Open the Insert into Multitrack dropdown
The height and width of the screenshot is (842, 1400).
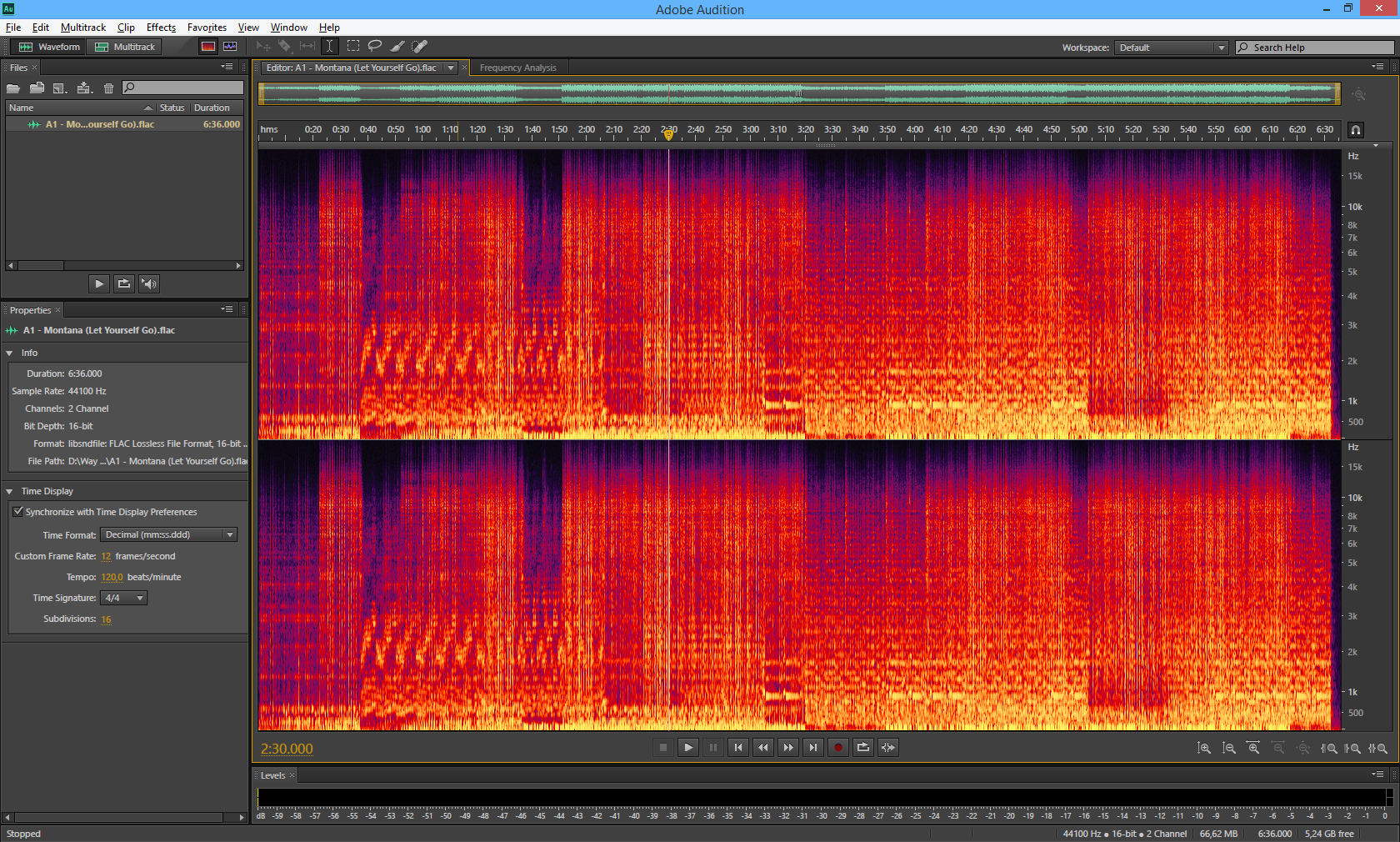tap(84, 88)
